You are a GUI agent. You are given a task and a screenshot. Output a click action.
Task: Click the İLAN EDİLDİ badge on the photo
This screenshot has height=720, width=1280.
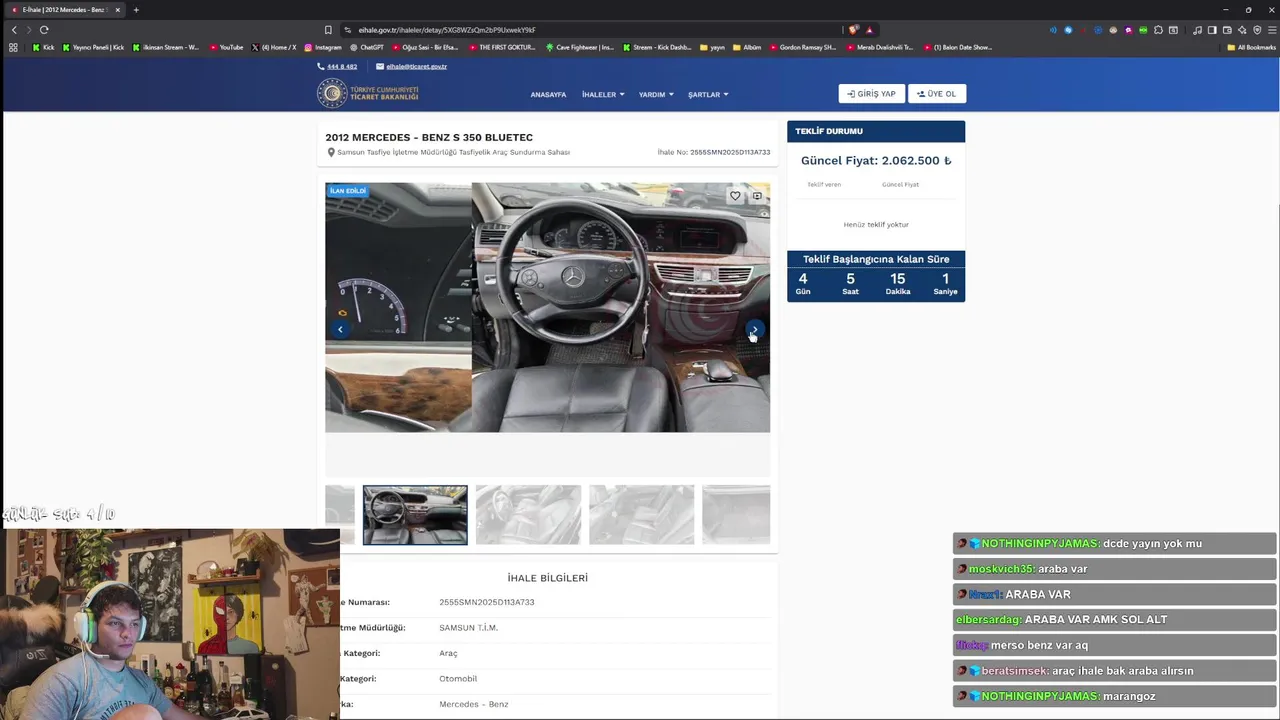[x=348, y=190]
